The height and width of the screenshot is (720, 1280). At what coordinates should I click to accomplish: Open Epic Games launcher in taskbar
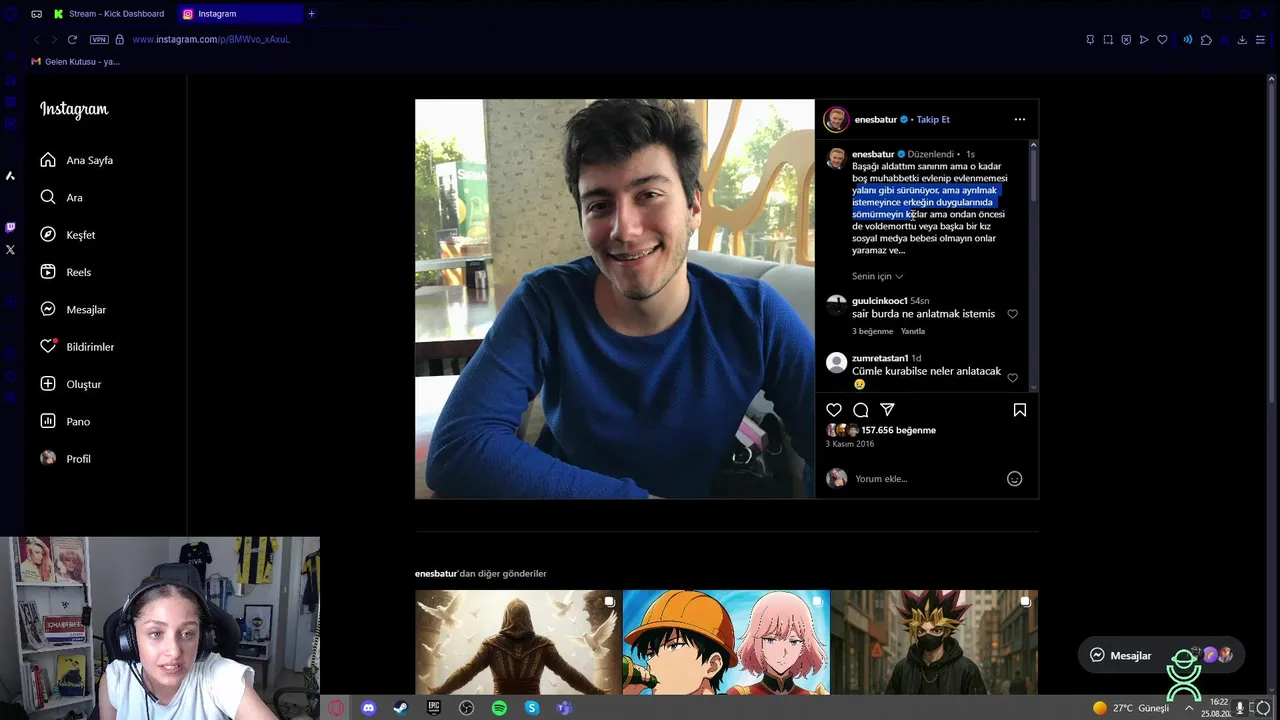click(x=433, y=708)
